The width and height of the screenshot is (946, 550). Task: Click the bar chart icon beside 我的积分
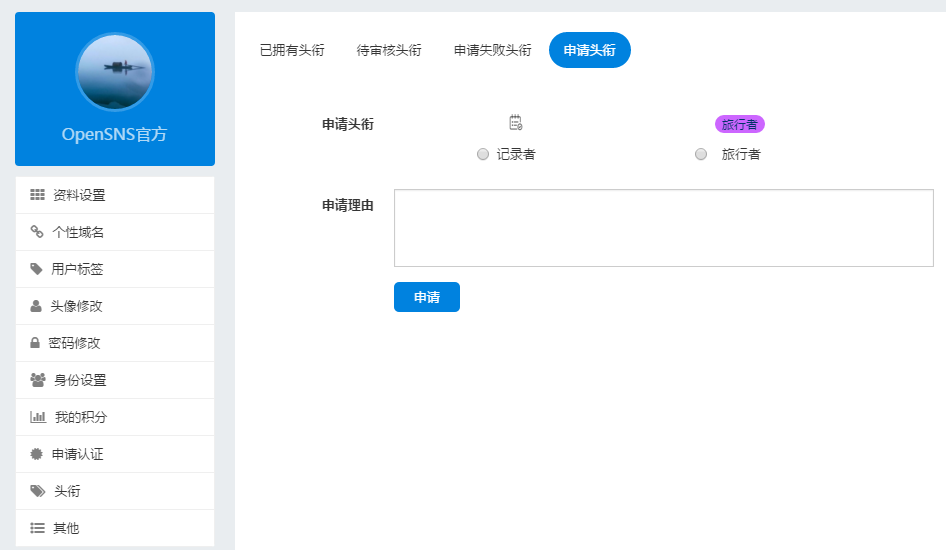[x=38, y=417]
